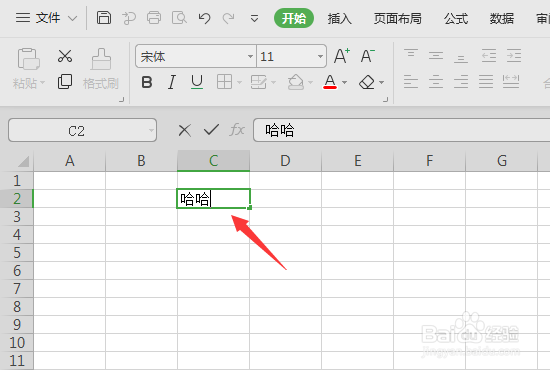Toggle Italic formatting
The image size is (550, 370).
[x=172, y=82]
